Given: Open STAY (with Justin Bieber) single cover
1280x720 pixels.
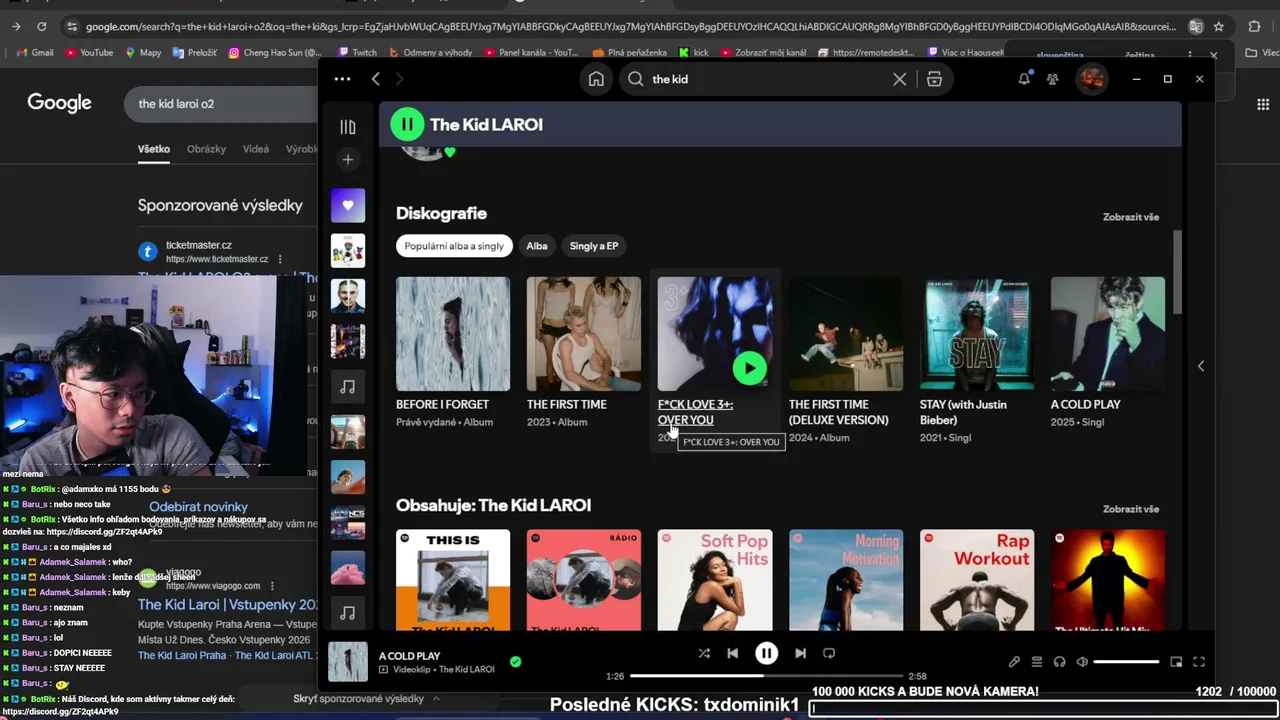Looking at the screenshot, I should (977, 334).
